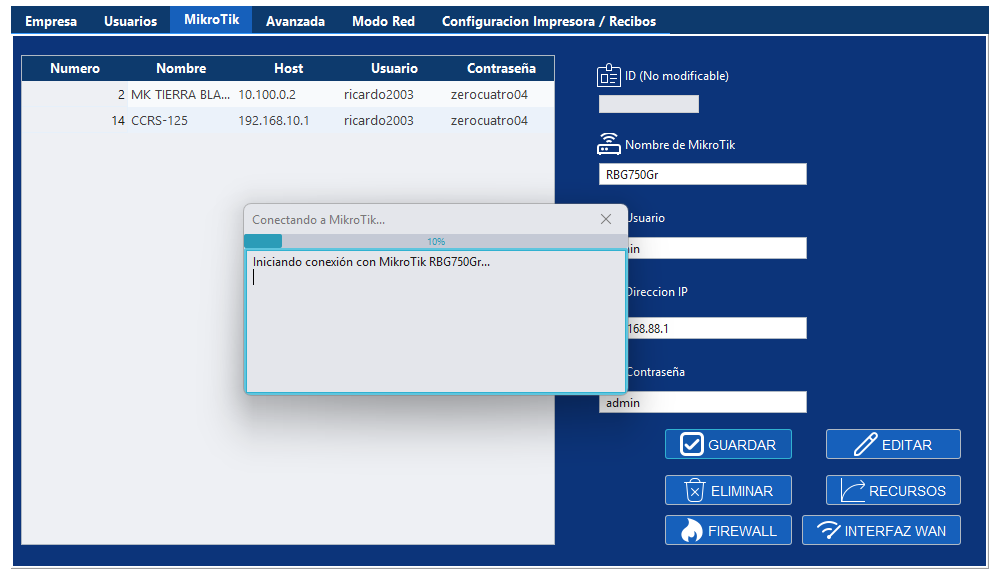Click the trash icon on ELIMINAR

click(x=694, y=490)
